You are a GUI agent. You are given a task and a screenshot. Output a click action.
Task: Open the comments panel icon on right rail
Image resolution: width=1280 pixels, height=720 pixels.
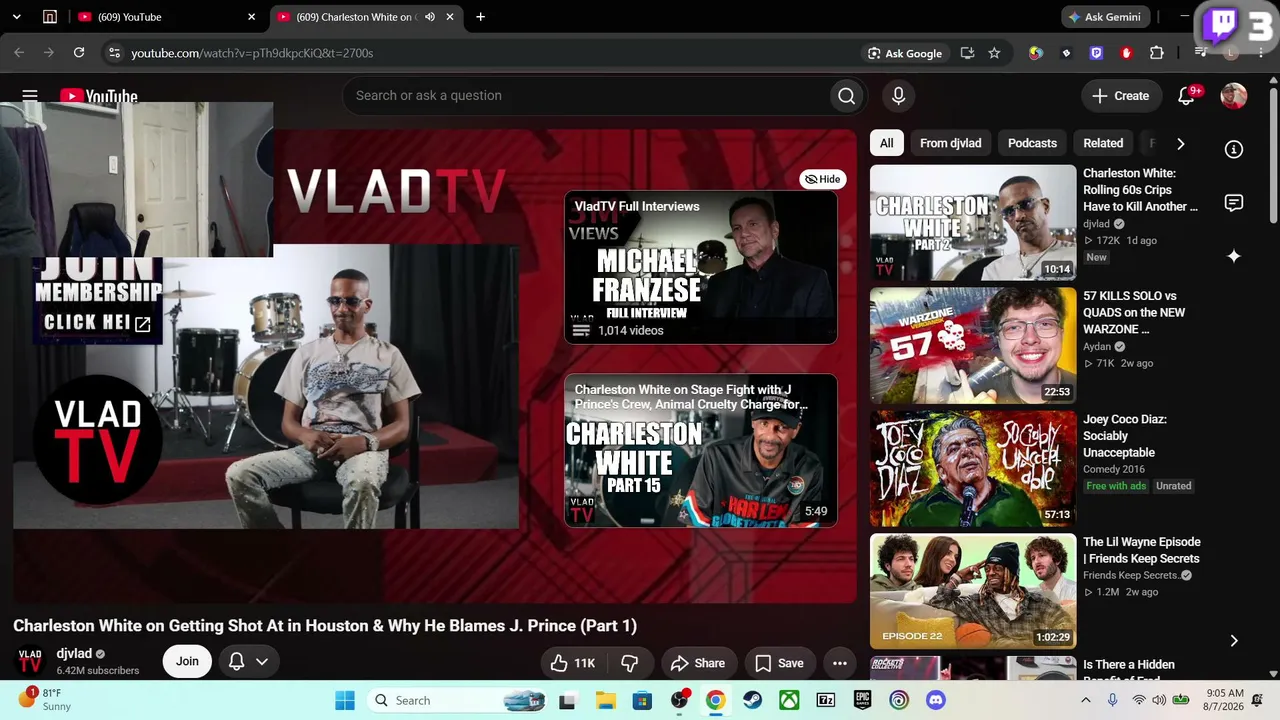(1234, 203)
